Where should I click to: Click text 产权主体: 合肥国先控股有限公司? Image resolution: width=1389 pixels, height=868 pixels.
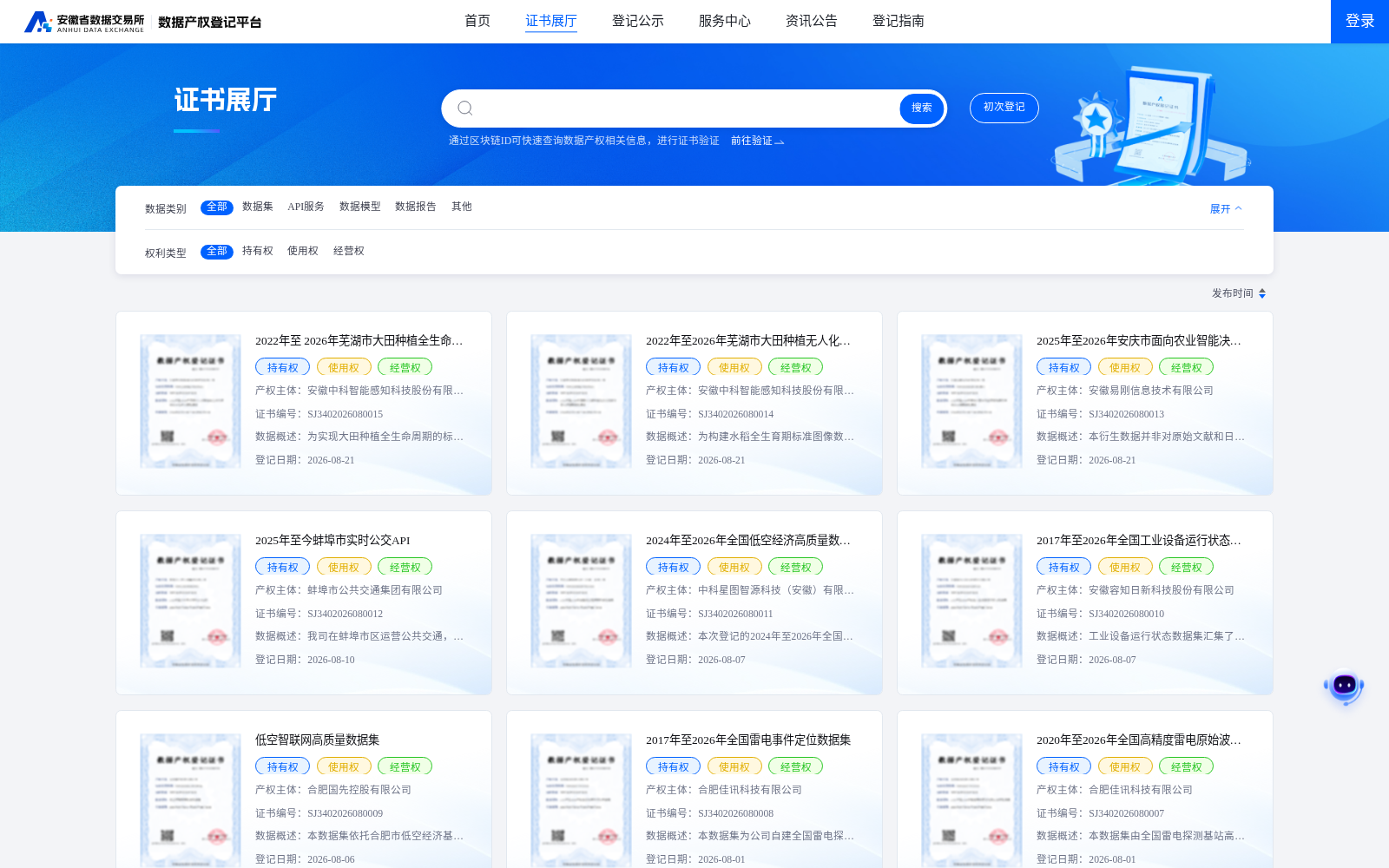(333, 790)
